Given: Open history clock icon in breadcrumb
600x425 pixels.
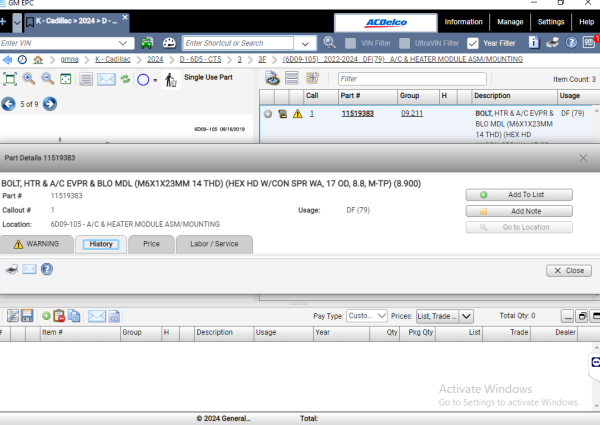Looking at the screenshot, I should [x=22, y=60].
